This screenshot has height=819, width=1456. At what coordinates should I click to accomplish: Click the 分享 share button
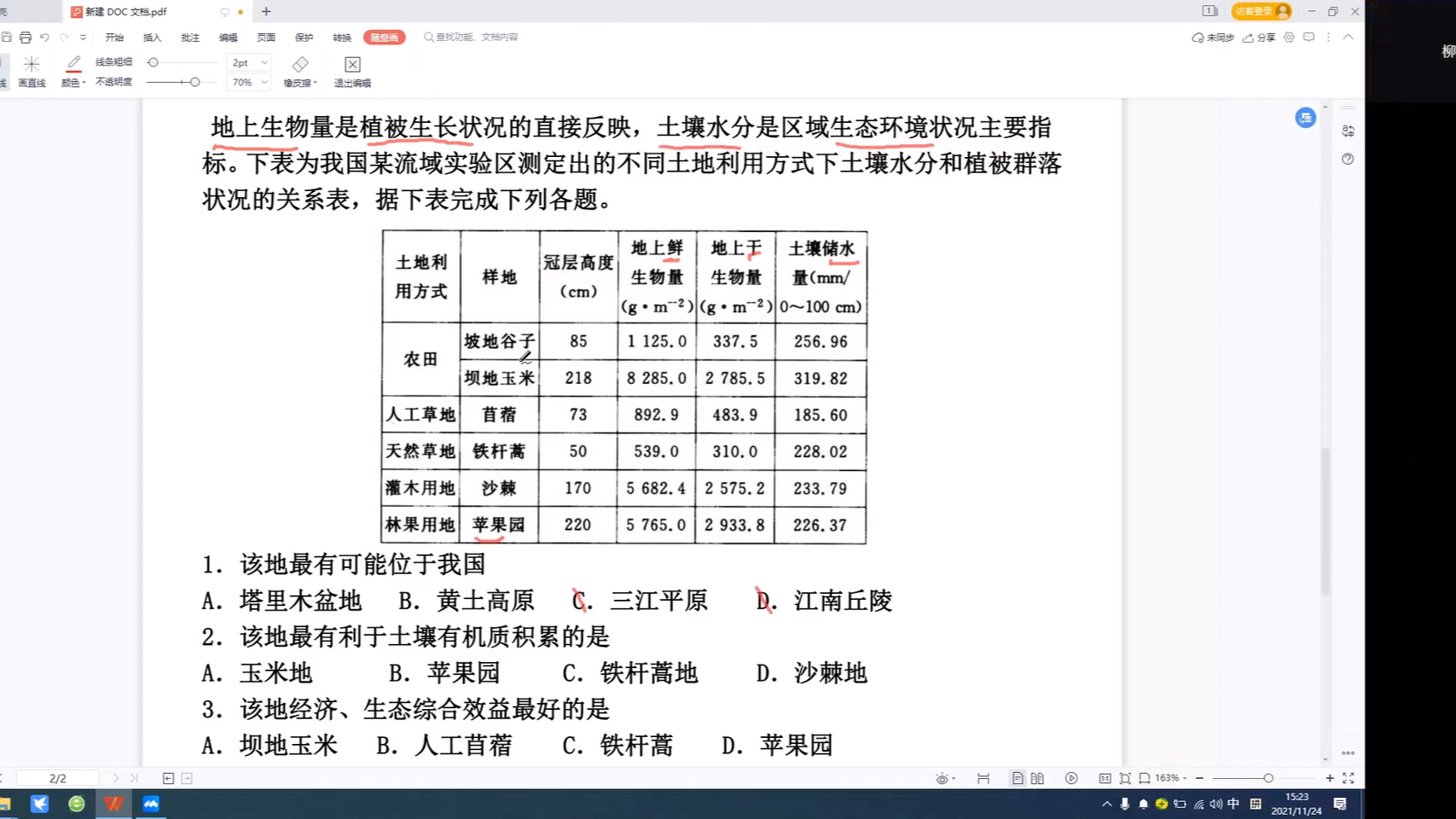point(1259,38)
